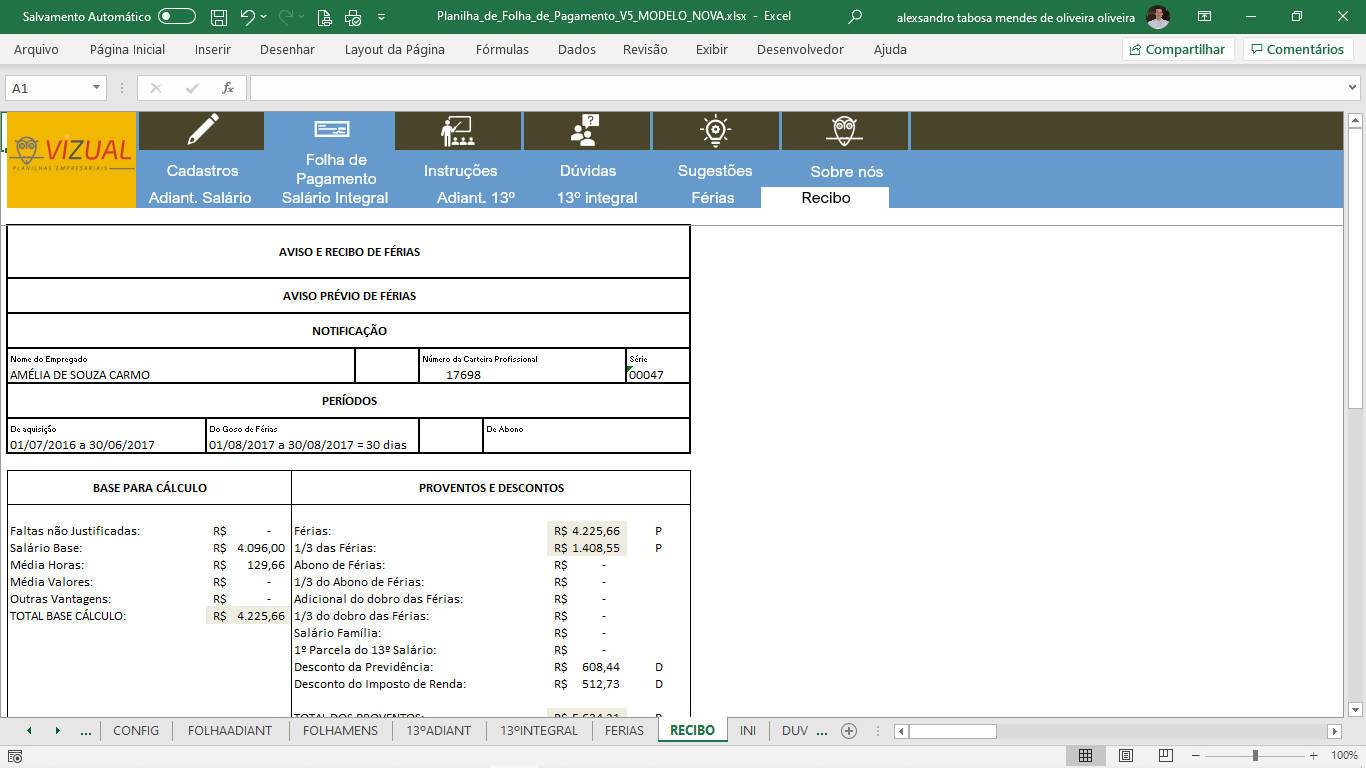Click the Folha de Pagamento card icon
The image size is (1366, 768).
(x=331, y=130)
